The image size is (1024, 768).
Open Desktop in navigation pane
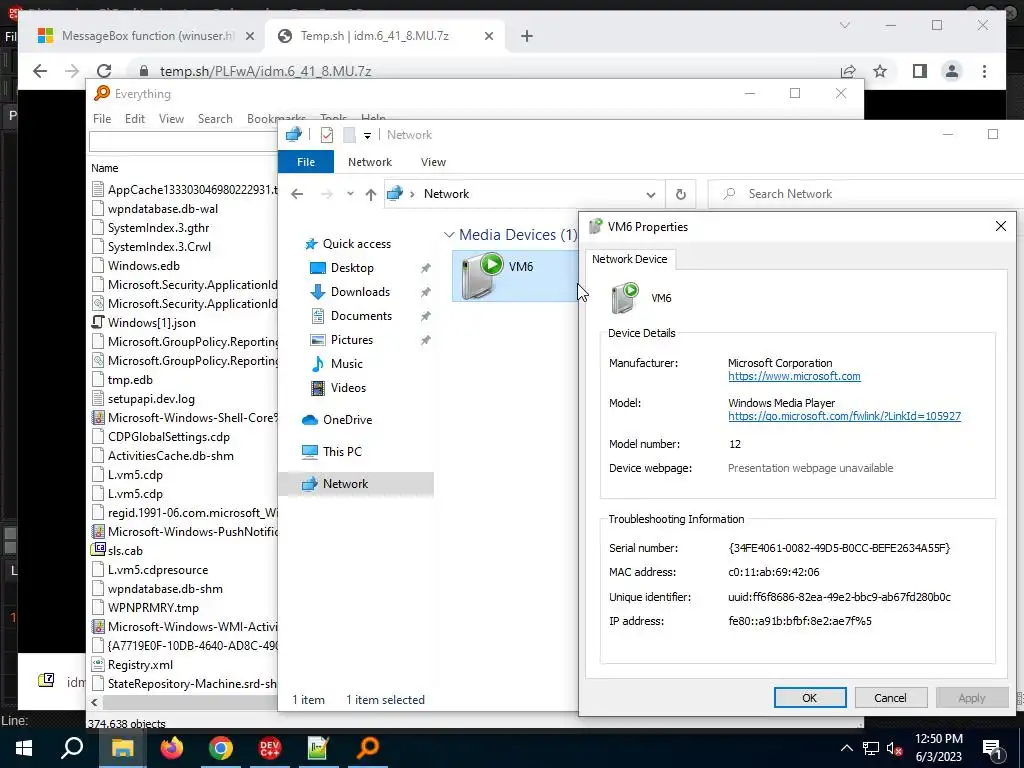tap(352, 268)
